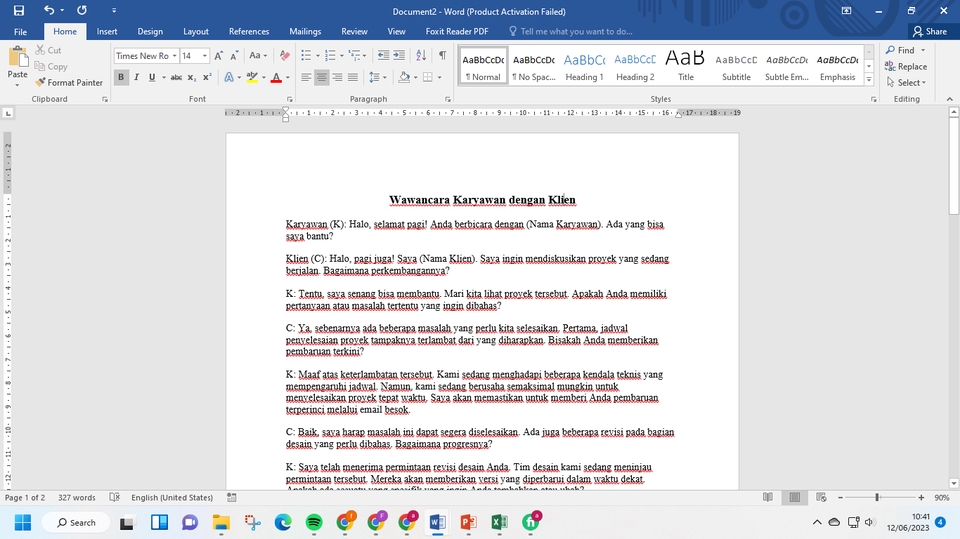Toggle strikethrough formatting
Viewport: 960px width, 539px height.
click(x=176, y=77)
